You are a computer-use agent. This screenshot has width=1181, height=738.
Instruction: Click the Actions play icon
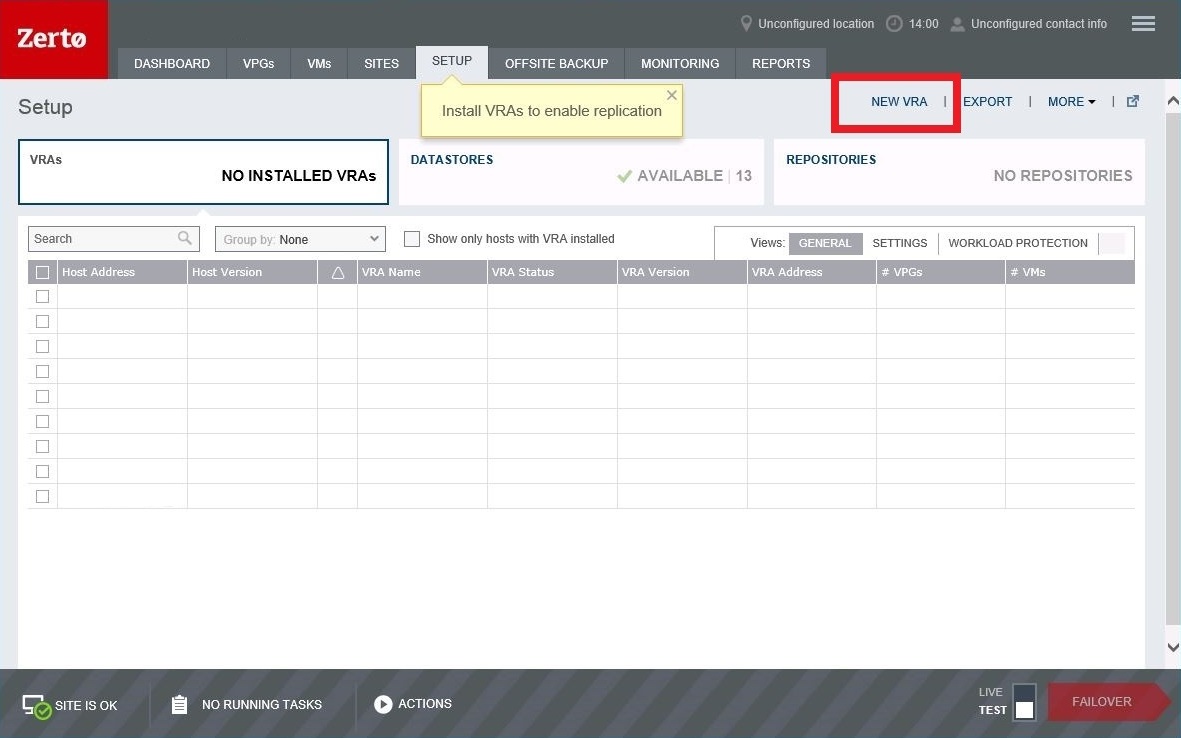point(383,704)
